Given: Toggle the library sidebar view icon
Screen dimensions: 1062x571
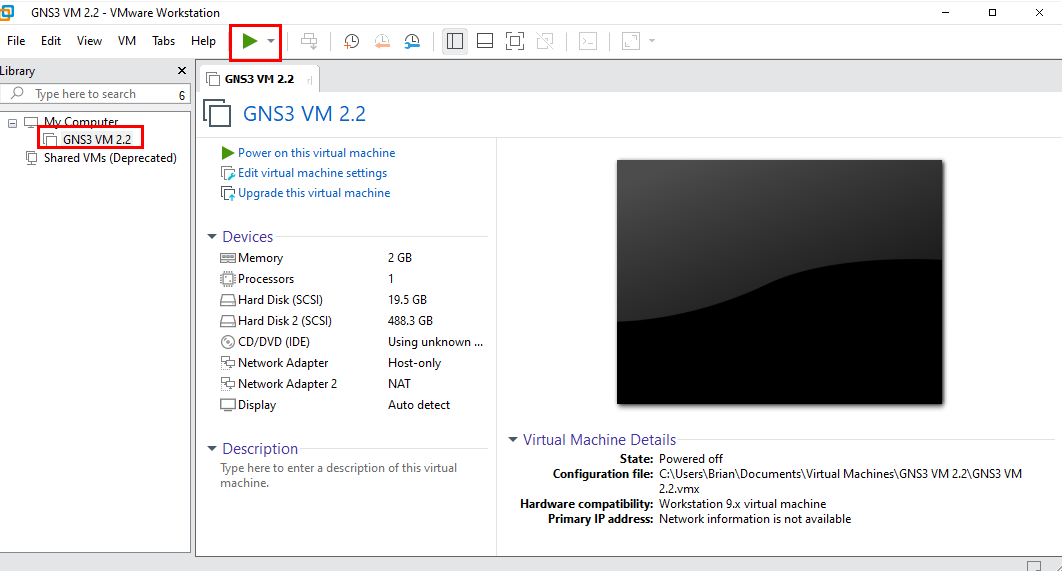Looking at the screenshot, I should coord(454,41).
